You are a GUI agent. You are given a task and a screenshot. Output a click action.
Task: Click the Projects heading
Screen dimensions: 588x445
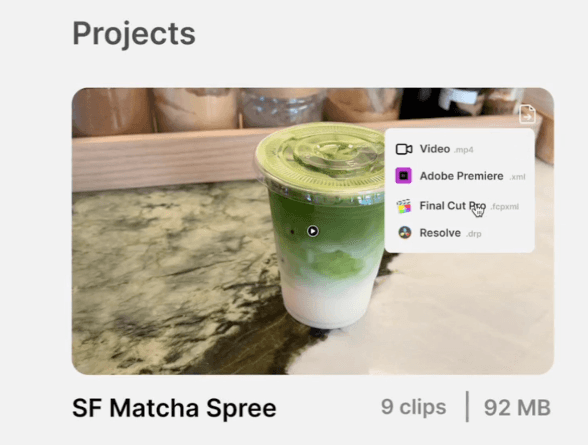tap(134, 34)
